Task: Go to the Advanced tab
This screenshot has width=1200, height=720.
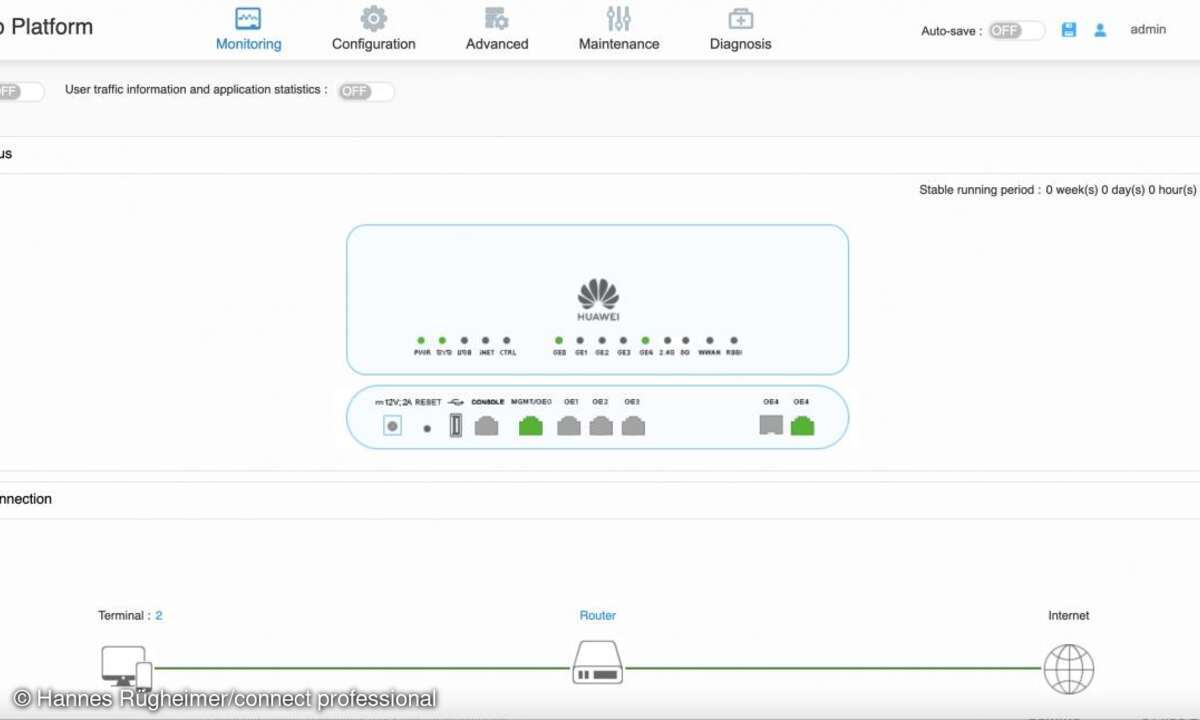Action: click(x=497, y=30)
